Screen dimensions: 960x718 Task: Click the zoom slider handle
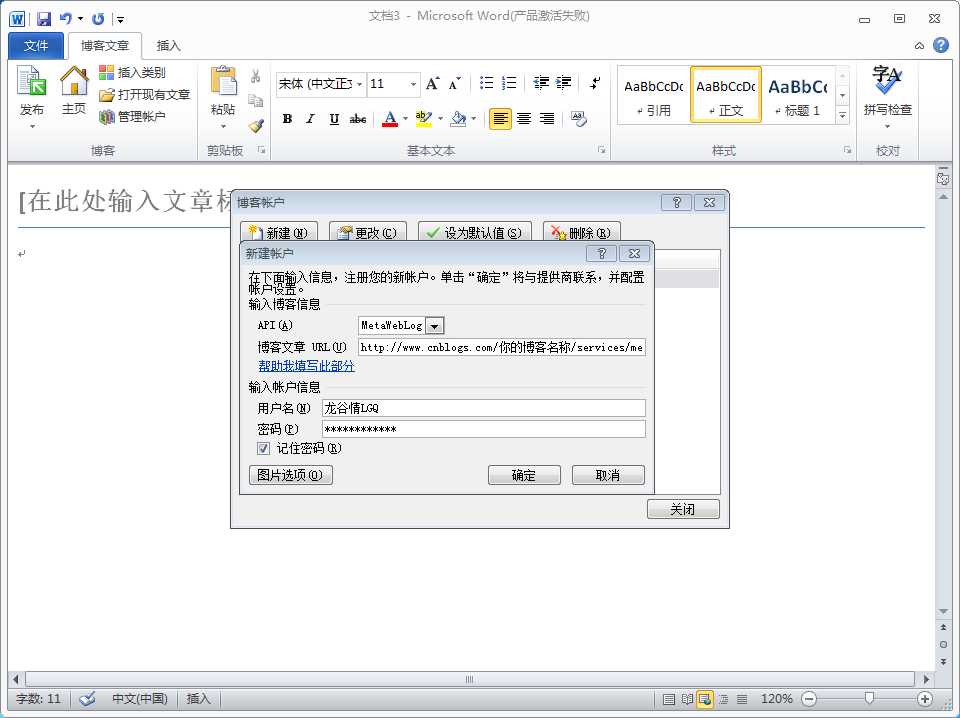pos(869,698)
